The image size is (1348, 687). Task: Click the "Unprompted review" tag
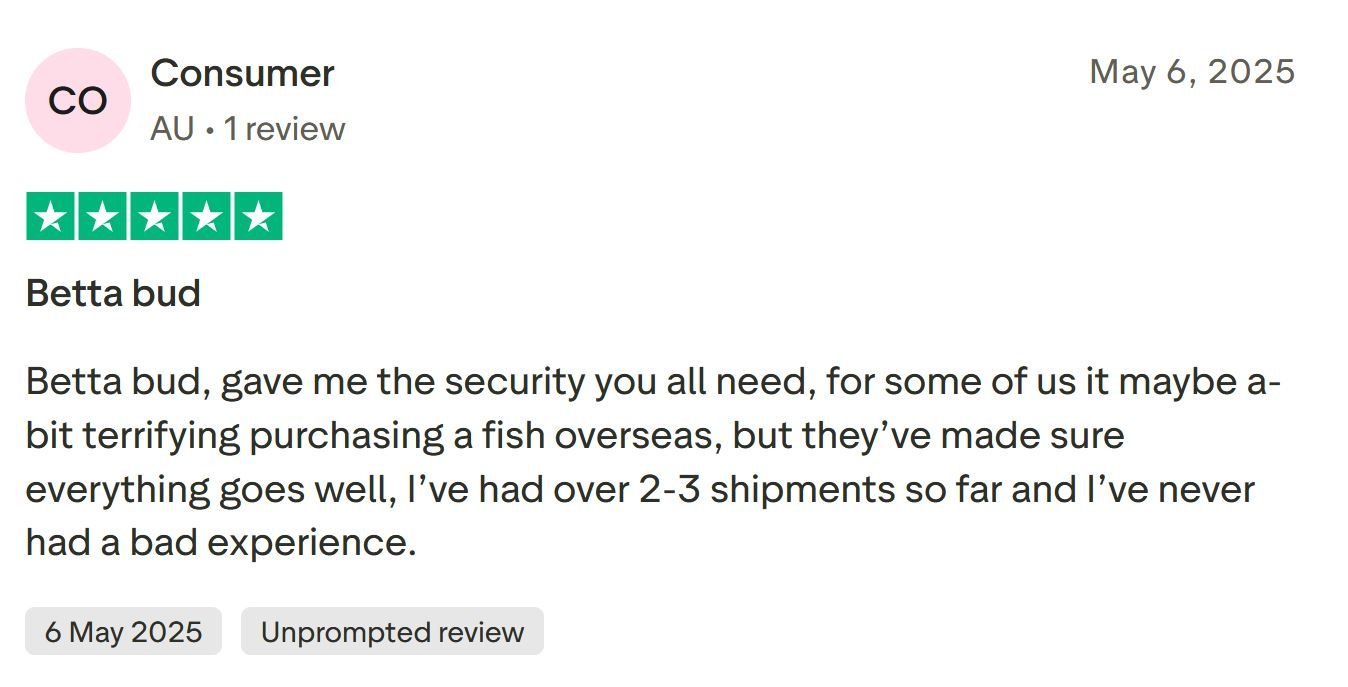coord(392,632)
